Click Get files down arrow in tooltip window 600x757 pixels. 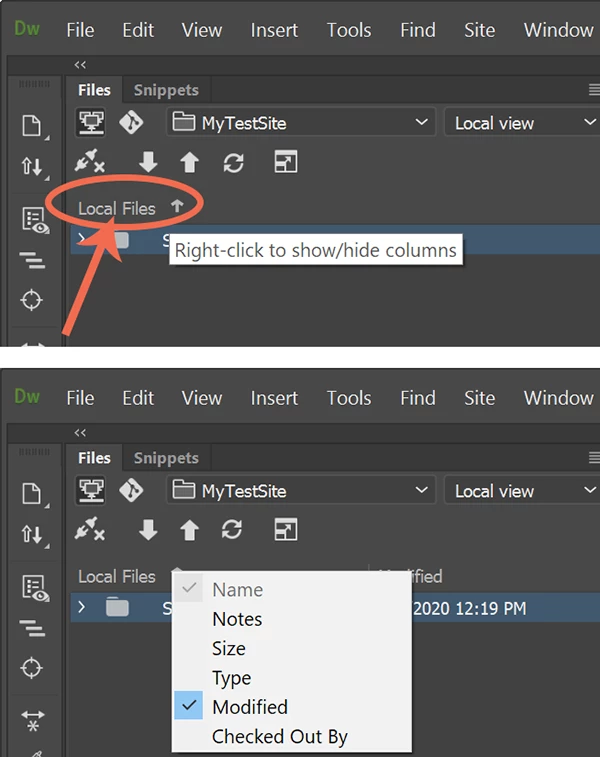tap(148, 162)
